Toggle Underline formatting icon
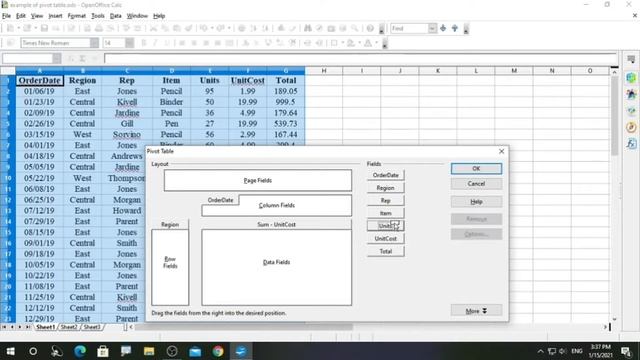The height and width of the screenshot is (360, 640). (x=167, y=43)
